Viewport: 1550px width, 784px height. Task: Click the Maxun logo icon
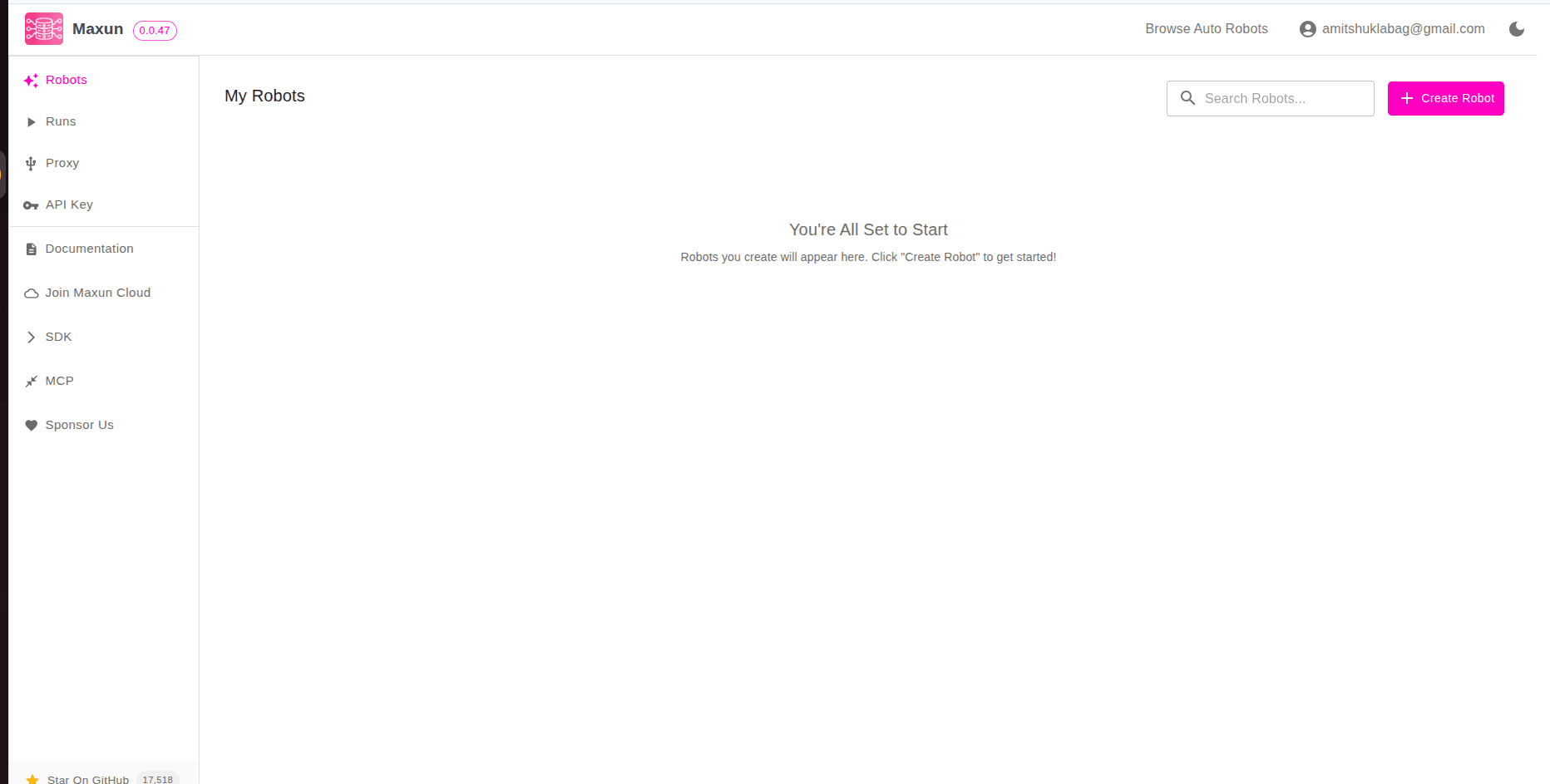pyautogui.click(x=44, y=28)
